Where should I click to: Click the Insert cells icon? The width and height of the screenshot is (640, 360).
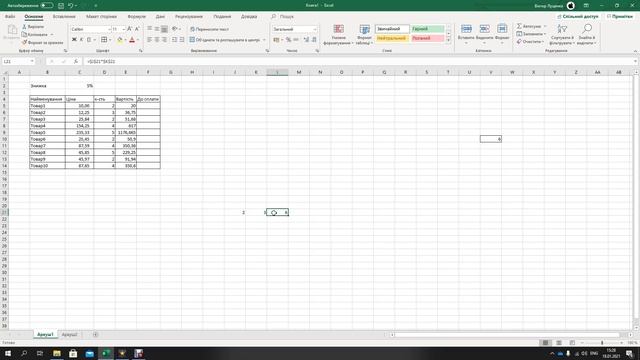[466, 29]
